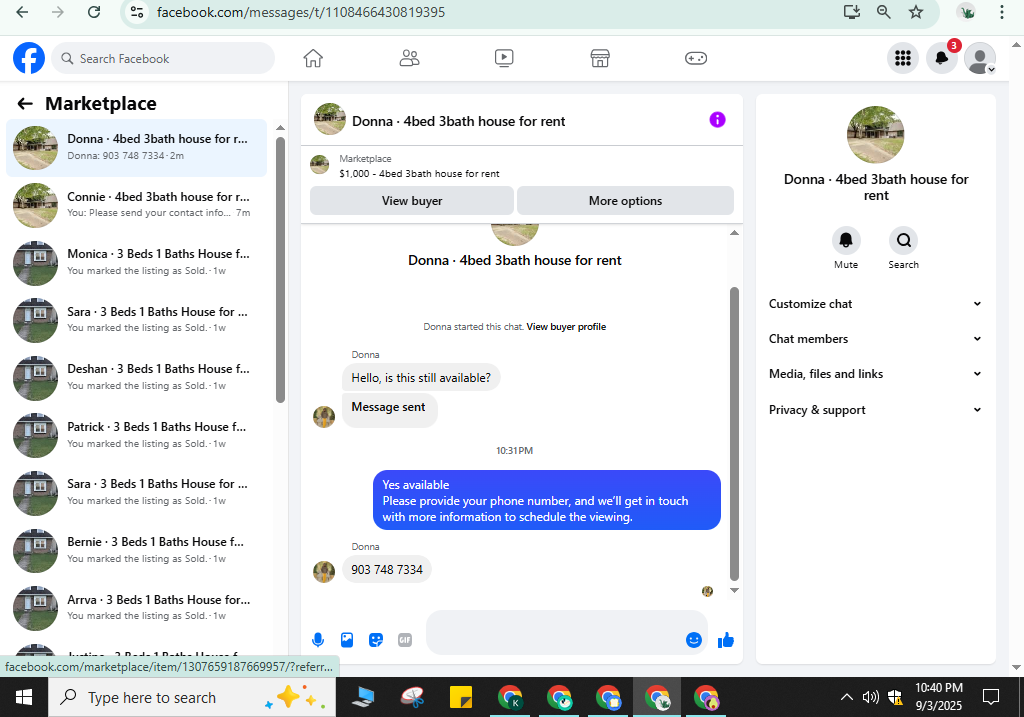Open the Video tab icon
Image resolution: width=1024 pixels, height=717 pixels.
click(504, 58)
